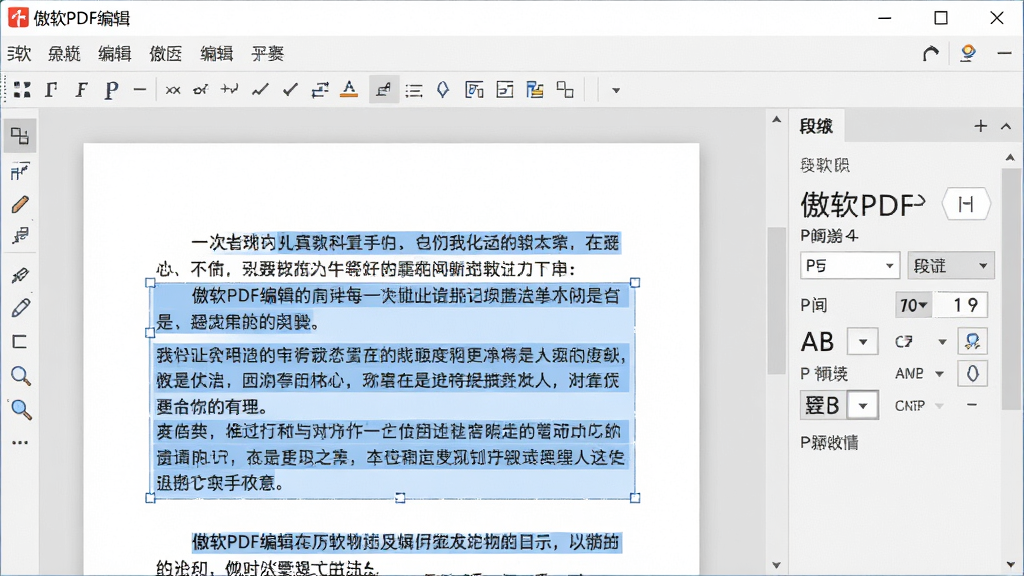Toggle the highlighted edit tool in toolbar

[384, 89]
